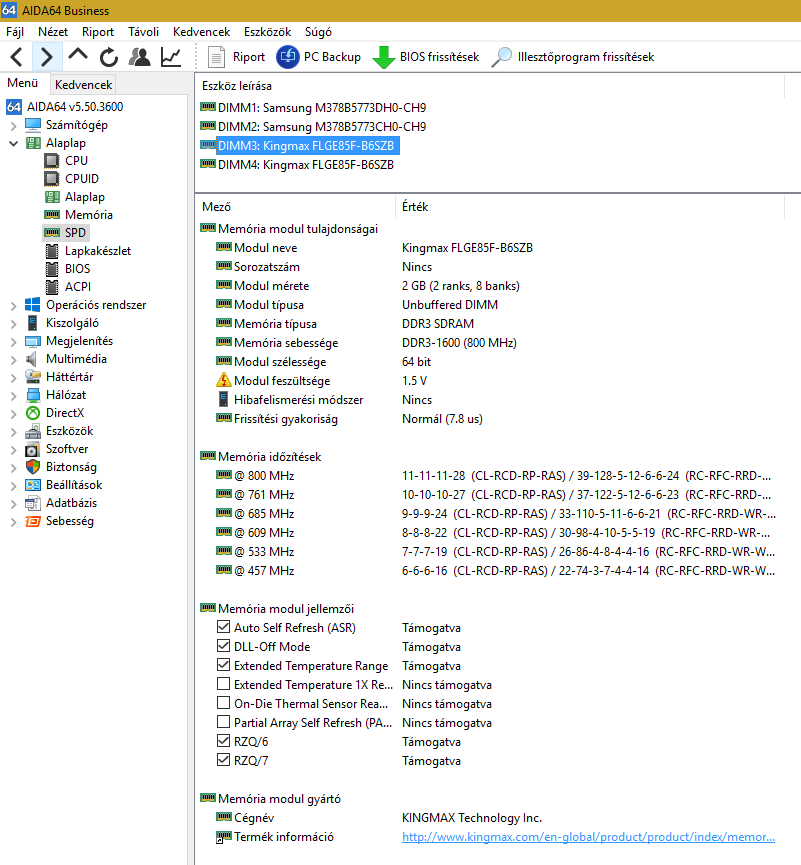Toggle Extended Temperature 1X Re... checkbox

point(223,684)
